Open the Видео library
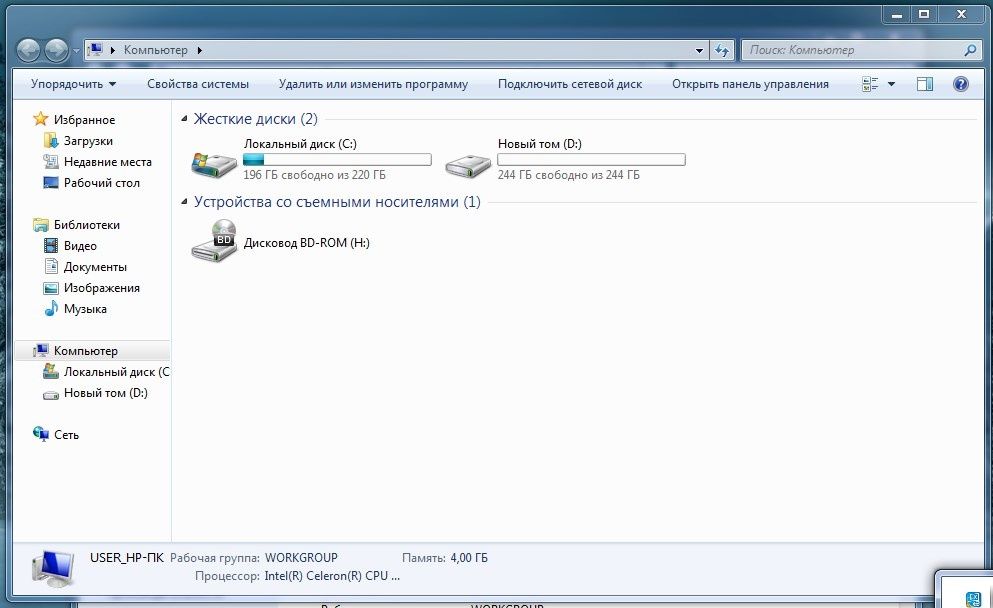The width and height of the screenshot is (993, 608). click(80, 246)
